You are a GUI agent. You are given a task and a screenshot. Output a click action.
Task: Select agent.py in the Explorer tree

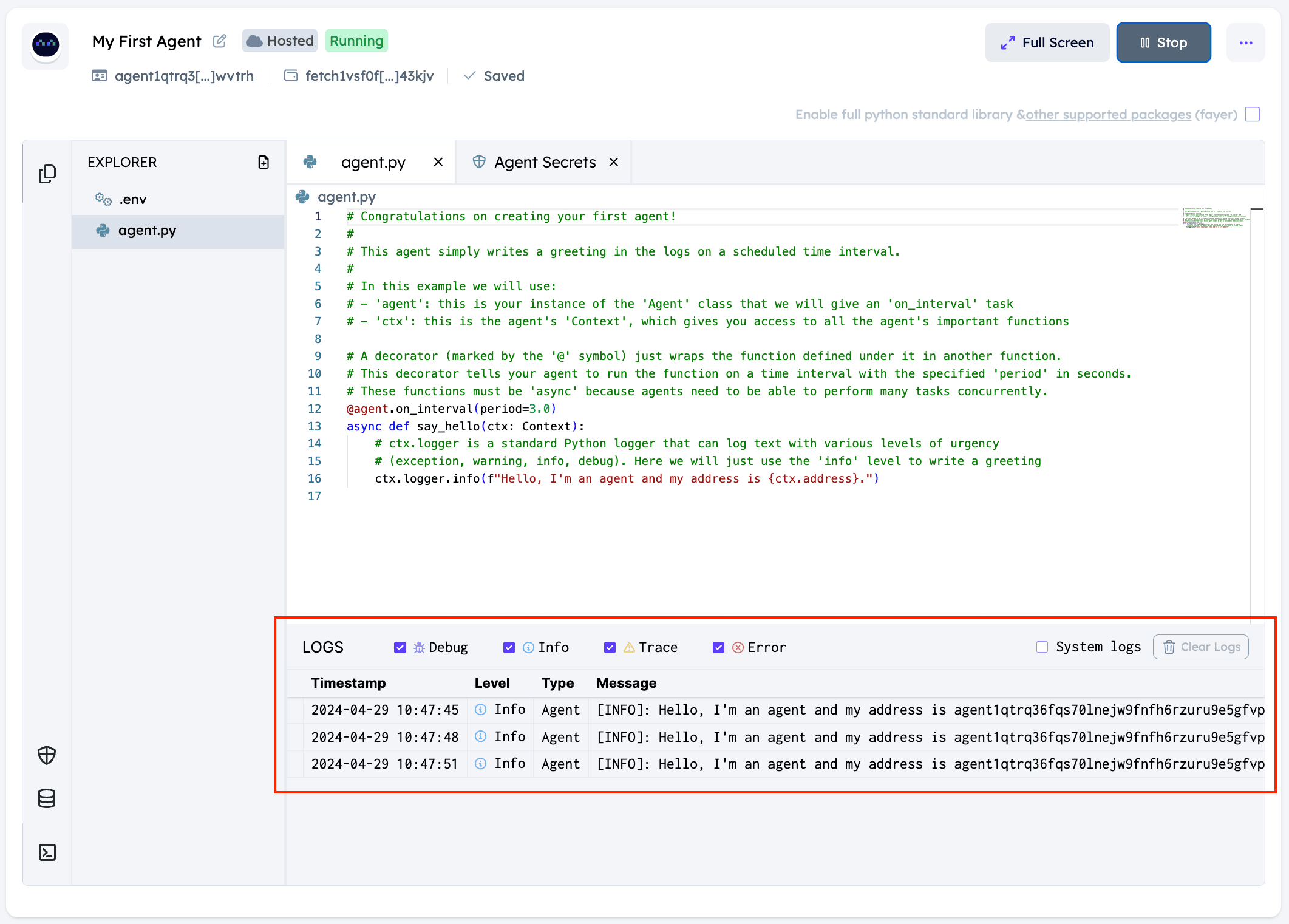pyautogui.click(x=178, y=231)
